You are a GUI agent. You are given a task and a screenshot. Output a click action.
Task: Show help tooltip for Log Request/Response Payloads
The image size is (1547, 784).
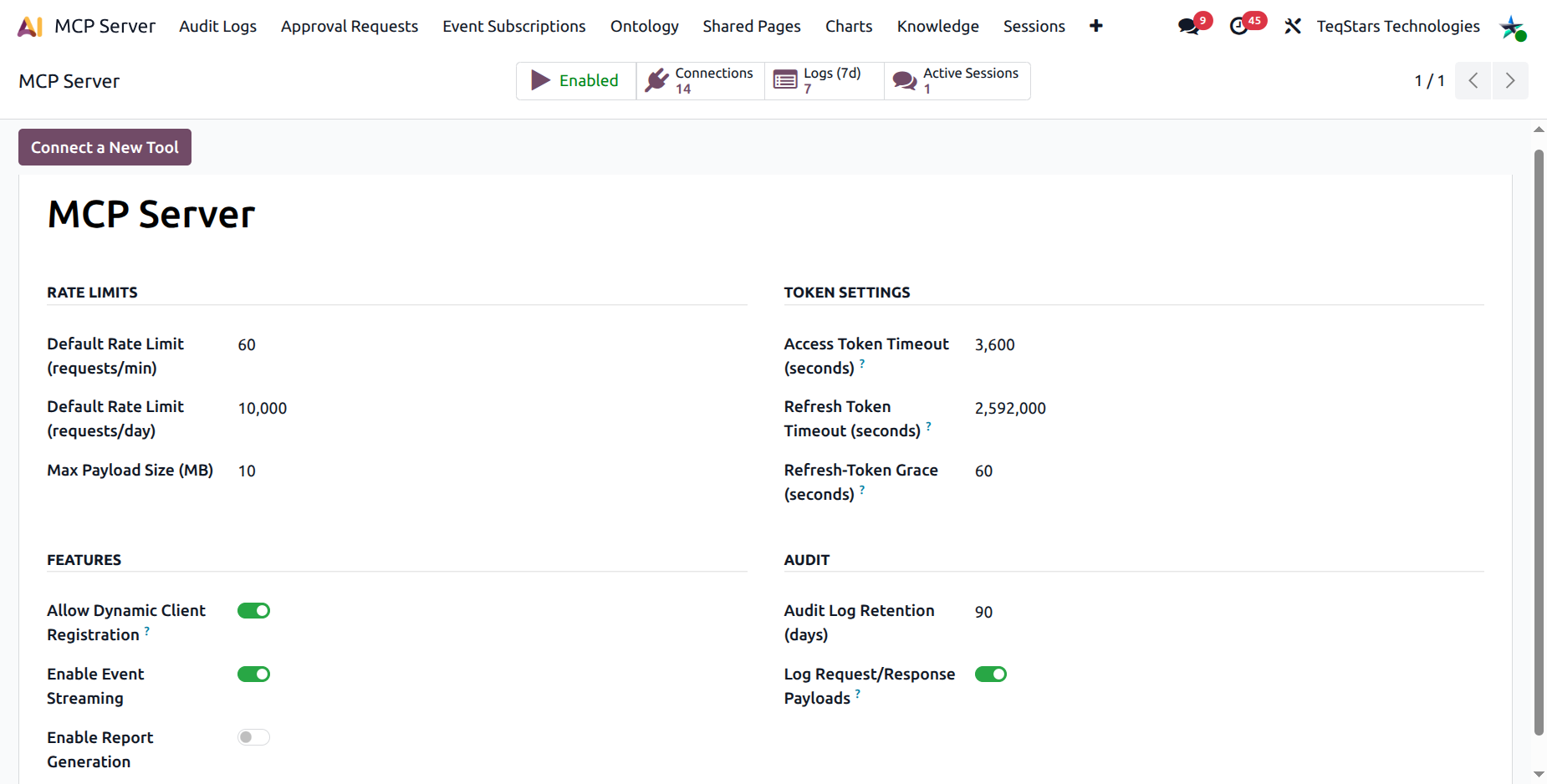tap(858, 694)
